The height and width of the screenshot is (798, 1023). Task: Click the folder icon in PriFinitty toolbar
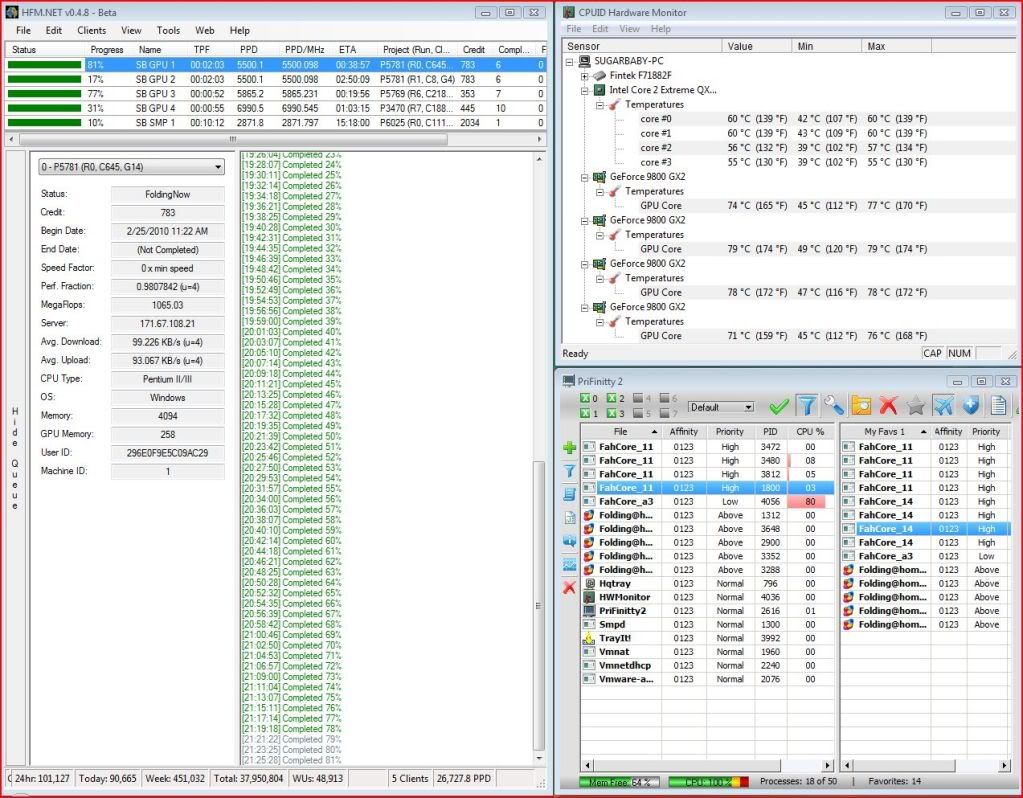pyautogui.click(x=861, y=406)
